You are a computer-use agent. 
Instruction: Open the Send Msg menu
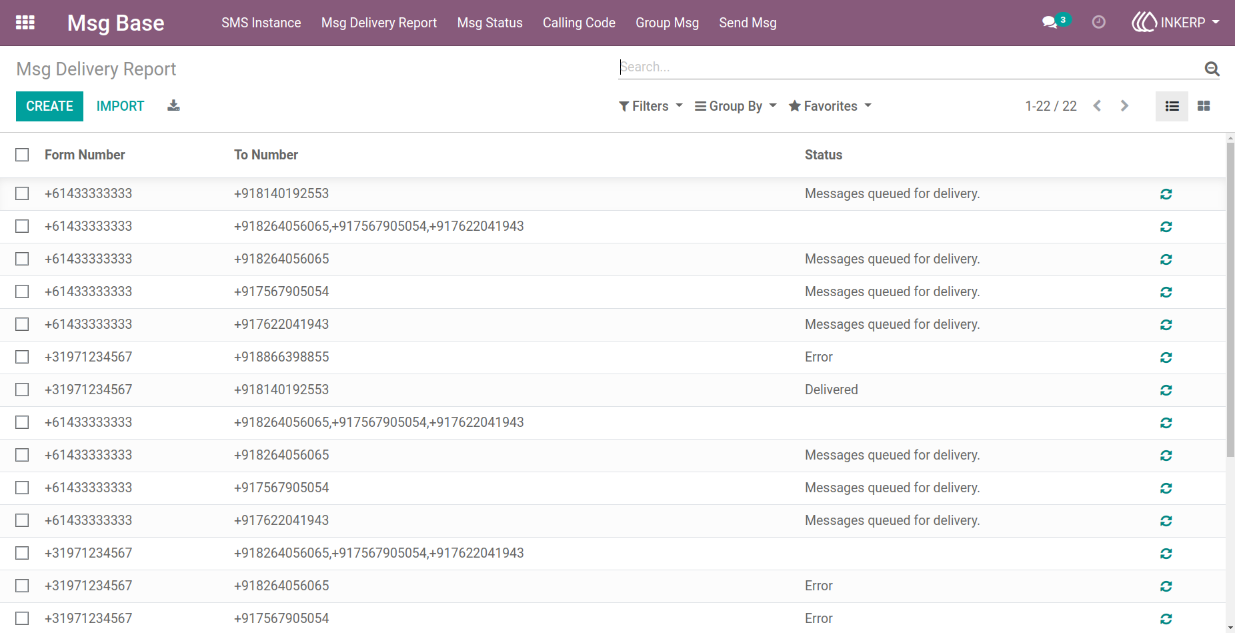tap(748, 23)
